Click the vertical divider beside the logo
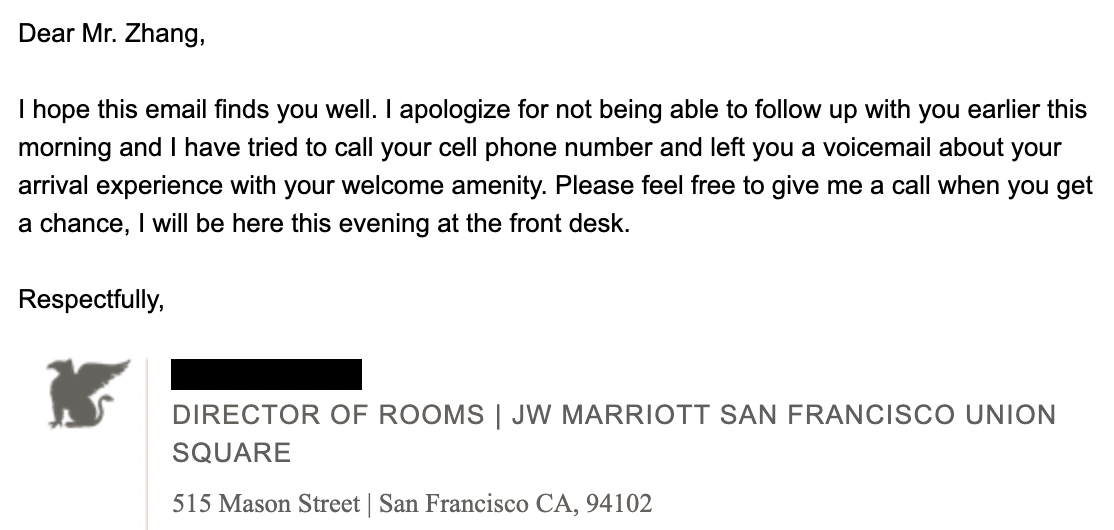This screenshot has width=1114, height=530. 147,440
